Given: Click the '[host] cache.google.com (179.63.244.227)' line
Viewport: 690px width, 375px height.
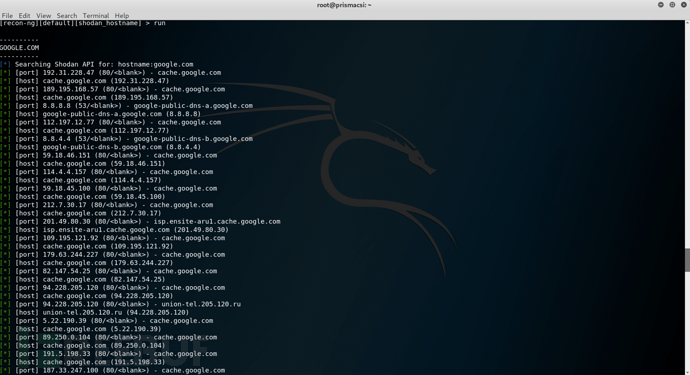Looking at the screenshot, I should (x=87, y=263).
